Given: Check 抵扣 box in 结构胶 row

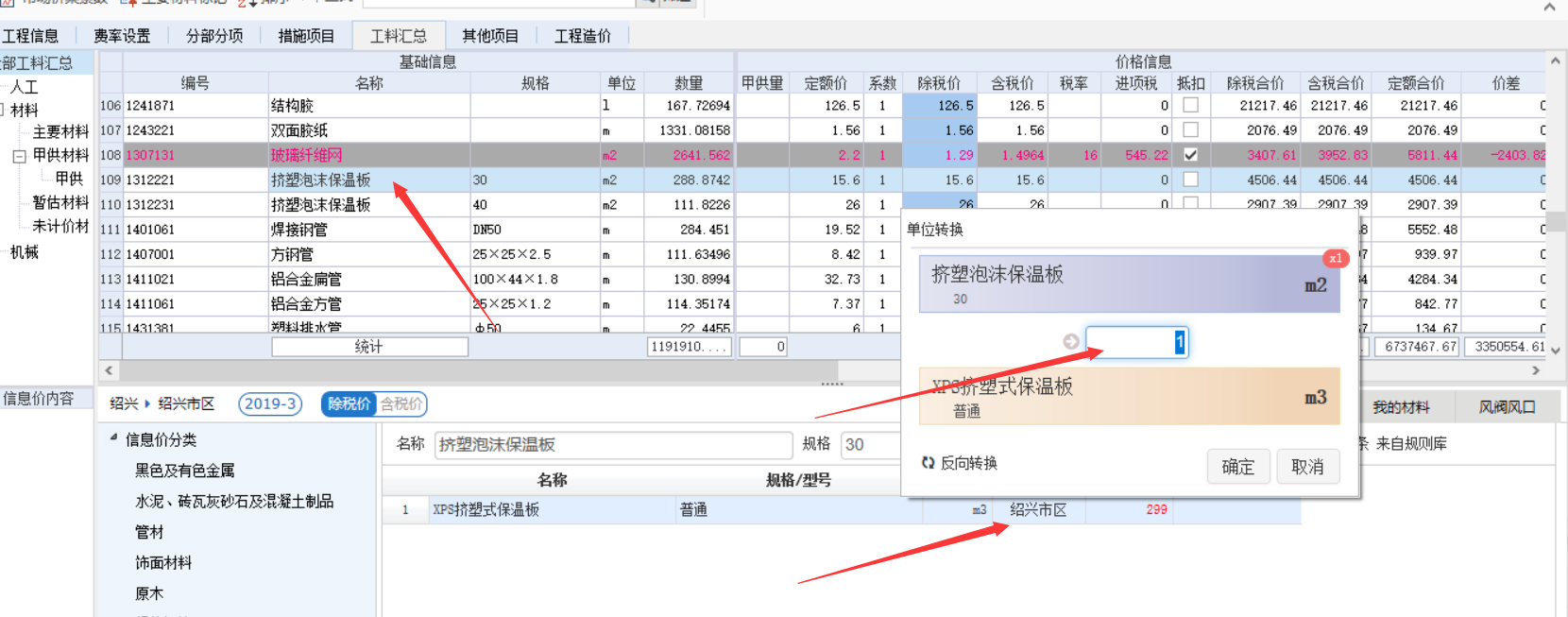Looking at the screenshot, I should 1190,105.
